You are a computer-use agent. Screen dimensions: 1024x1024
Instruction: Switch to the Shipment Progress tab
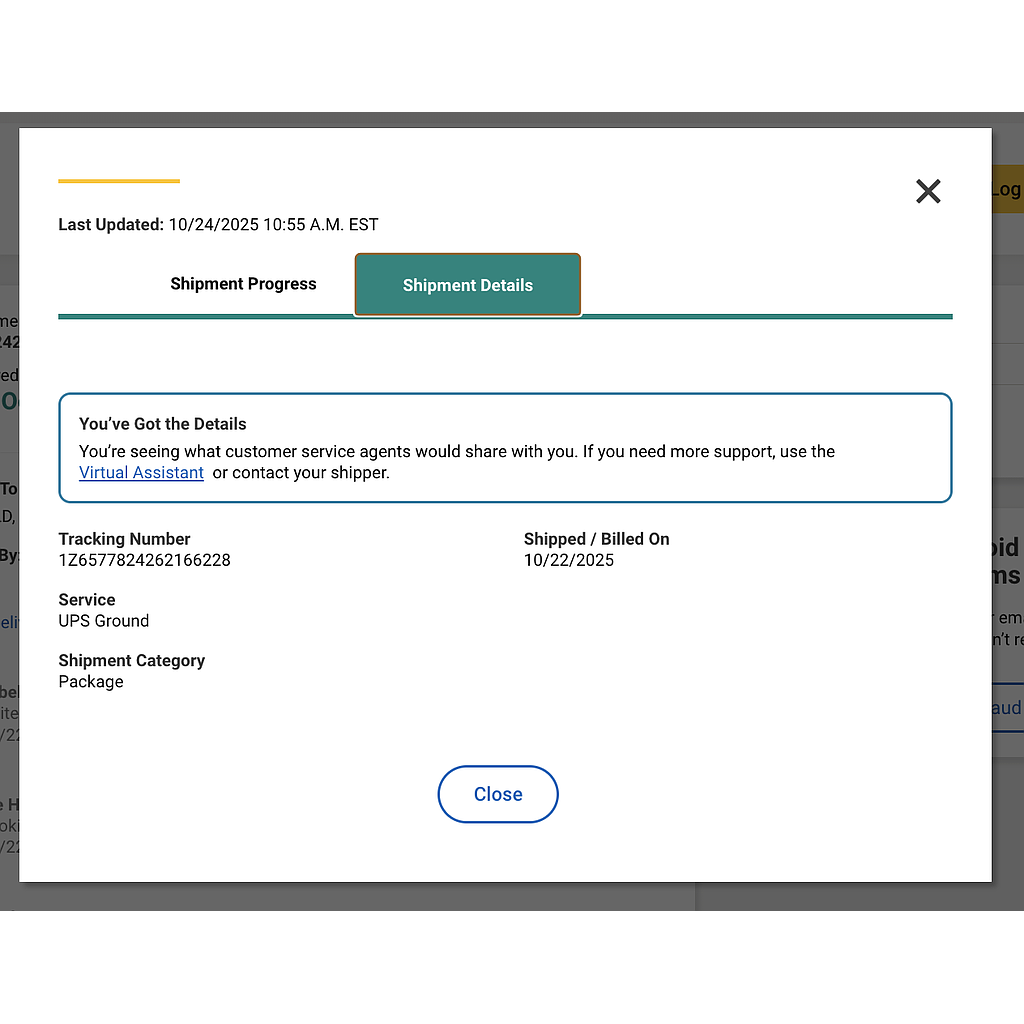(243, 284)
